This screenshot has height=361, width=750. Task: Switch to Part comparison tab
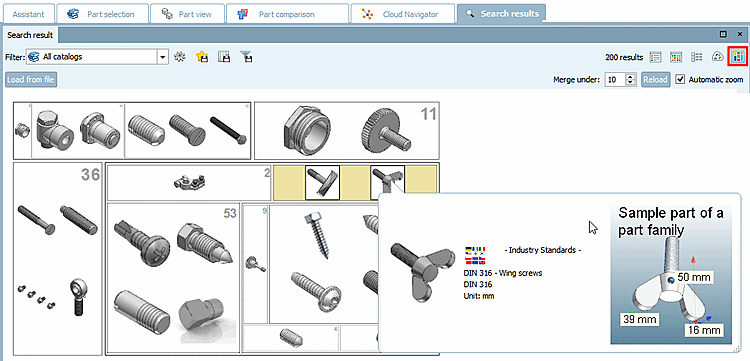[x=287, y=14]
